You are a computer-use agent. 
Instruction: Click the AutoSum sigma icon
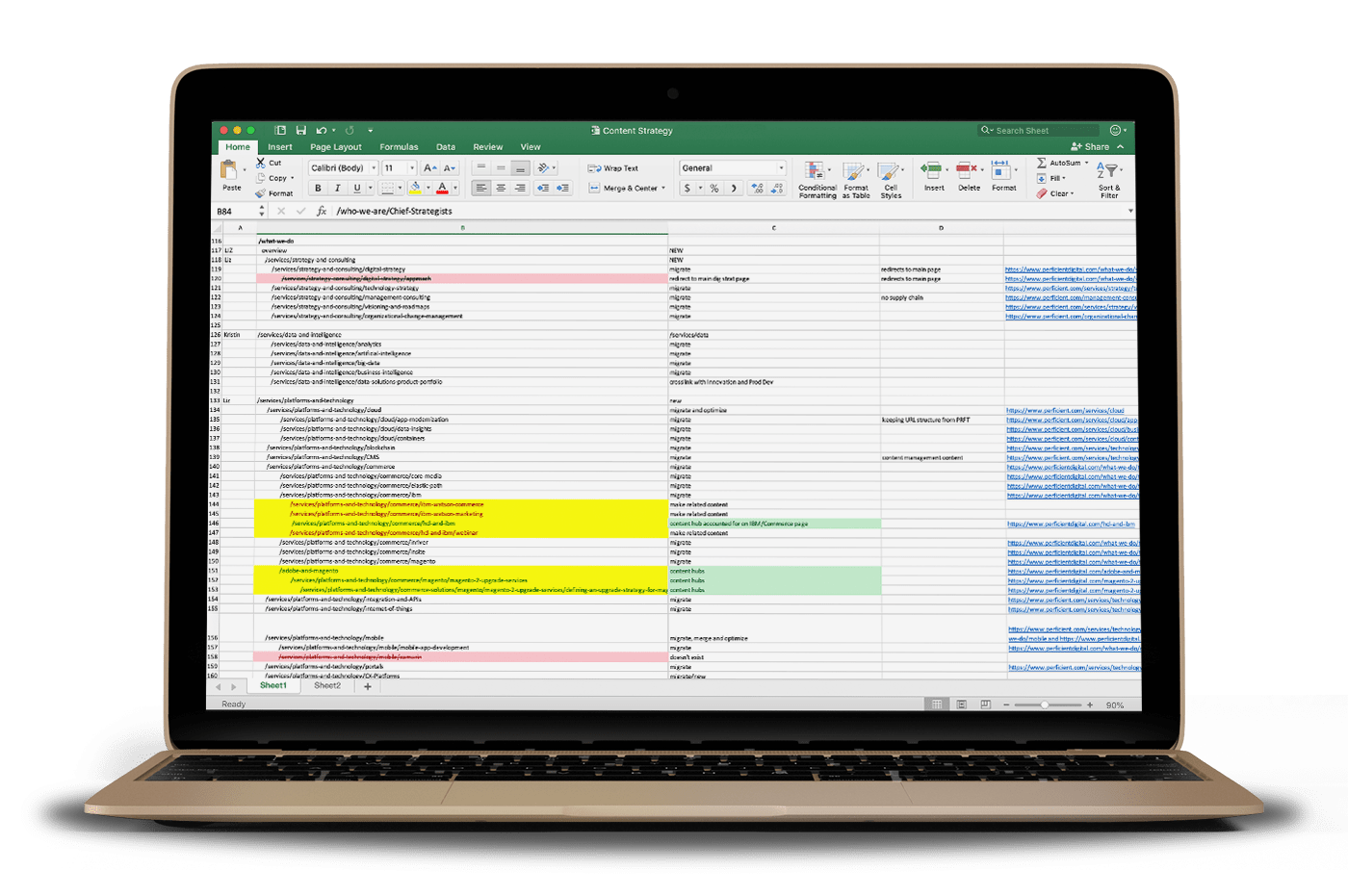1042,163
